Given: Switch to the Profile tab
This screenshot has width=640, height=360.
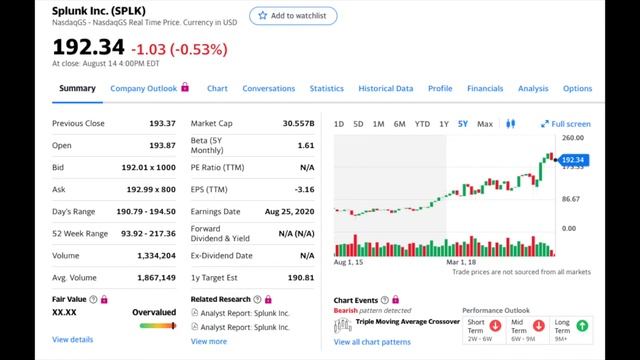Looking at the screenshot, I should tap(440, 89).
